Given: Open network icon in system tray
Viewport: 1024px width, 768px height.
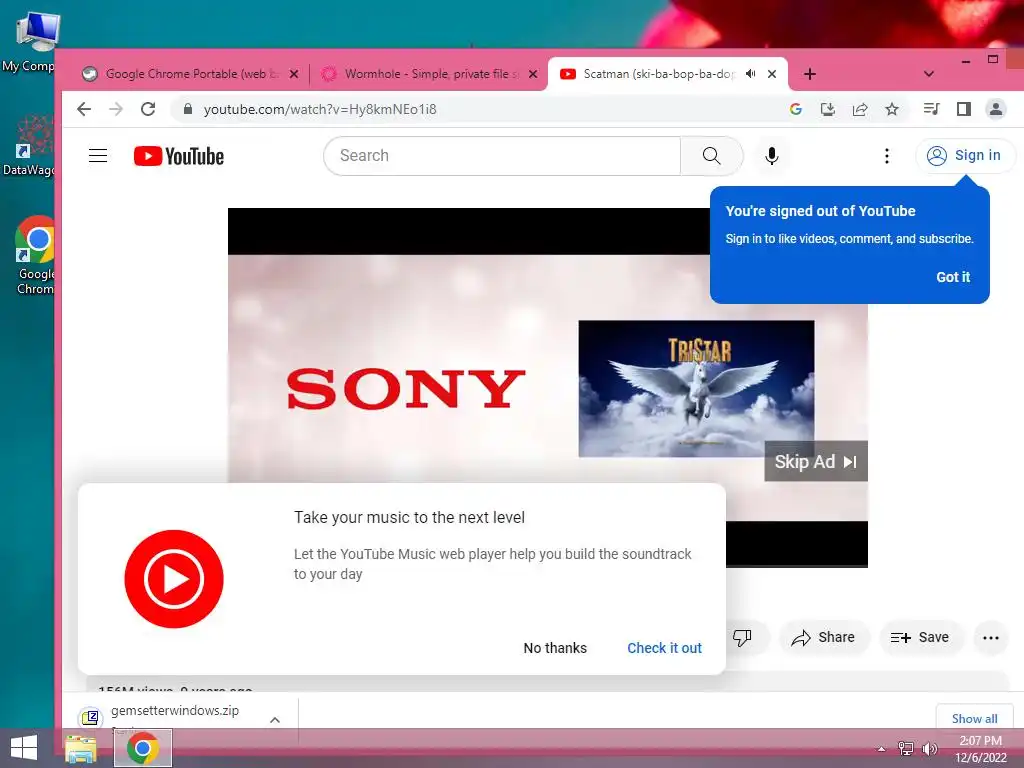Looking at the screenshot, I should tap(906, 748).
